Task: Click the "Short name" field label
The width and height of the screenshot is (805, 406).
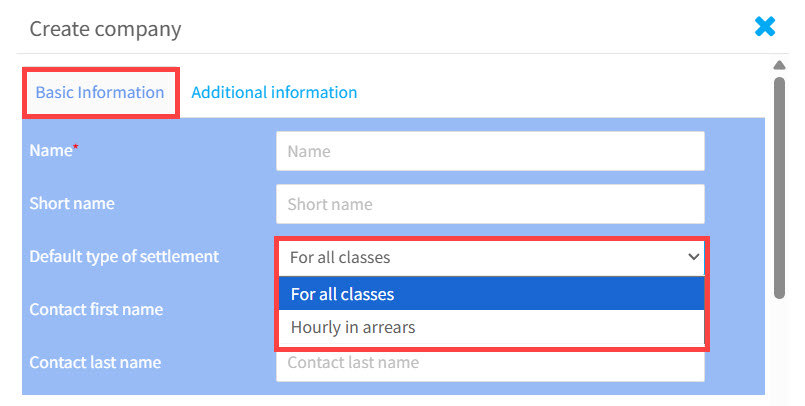Action: (72, 203)
